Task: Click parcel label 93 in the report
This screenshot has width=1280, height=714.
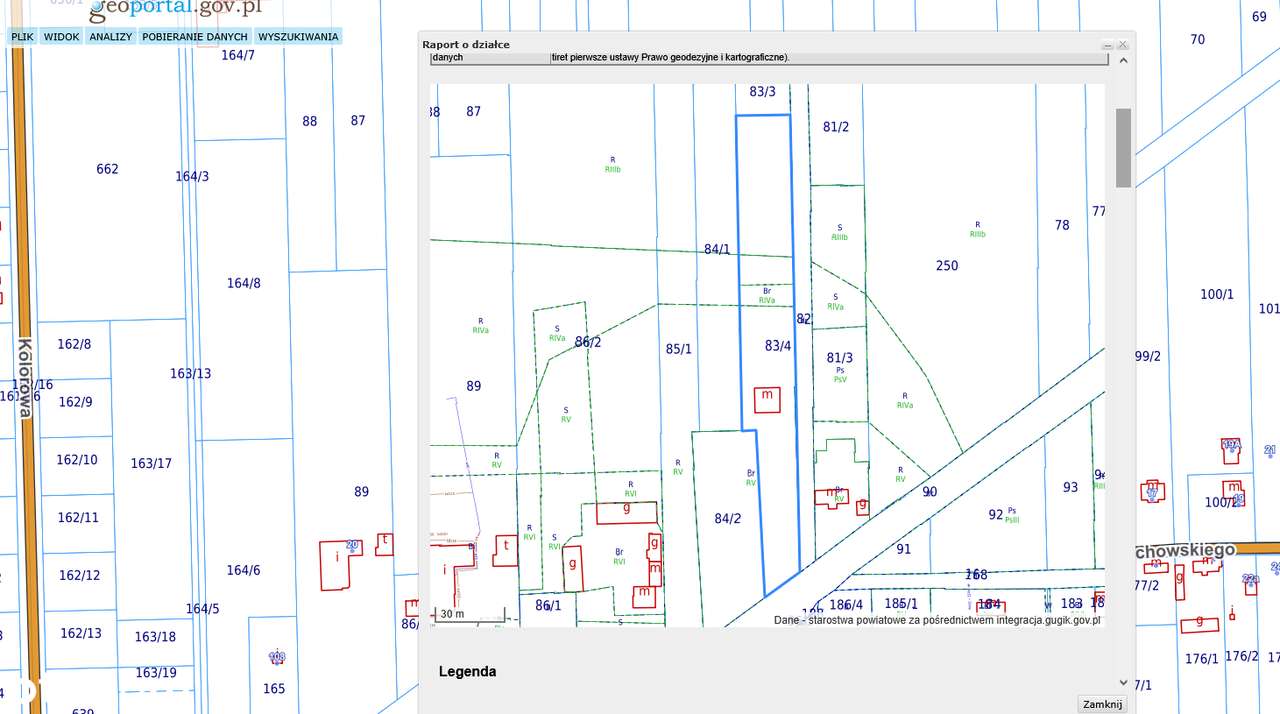Action: click(x=1071, y=487)
